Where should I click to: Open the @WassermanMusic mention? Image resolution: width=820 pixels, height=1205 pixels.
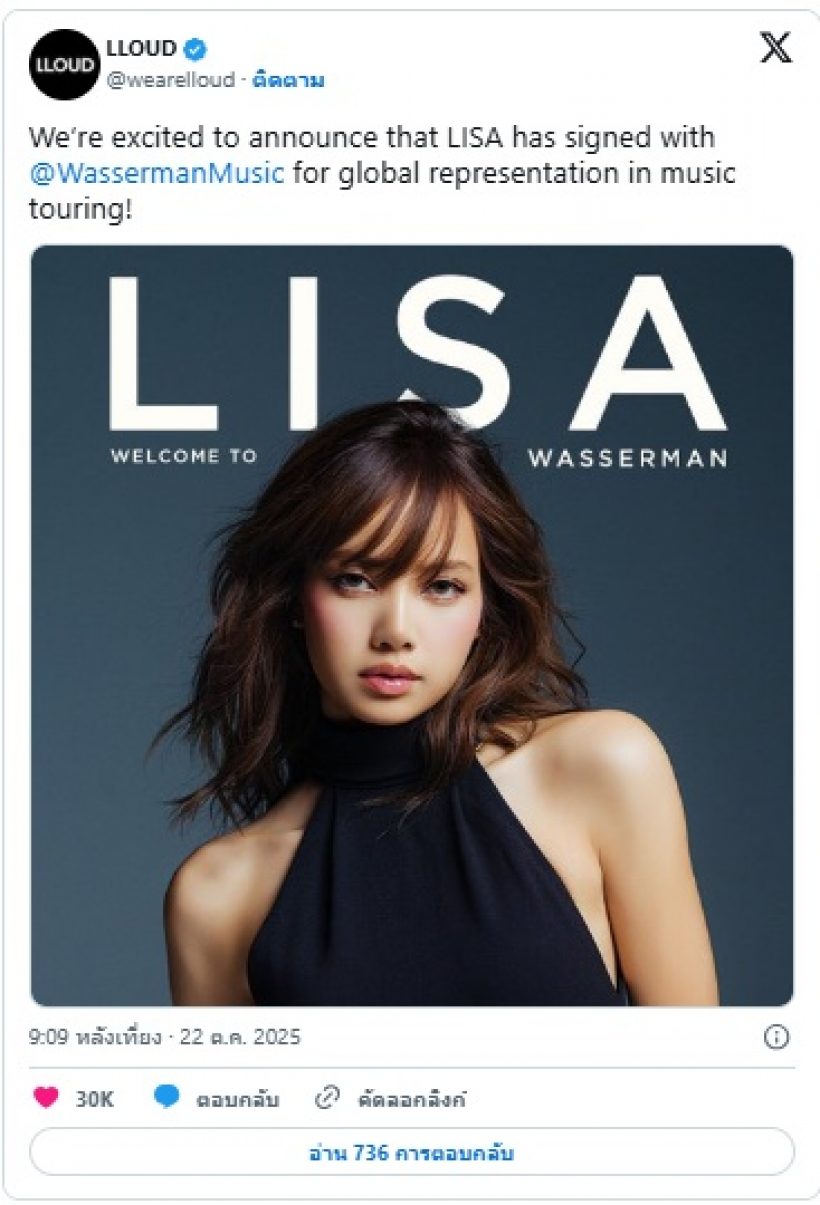pyautogui.click(x=157, y=173)
